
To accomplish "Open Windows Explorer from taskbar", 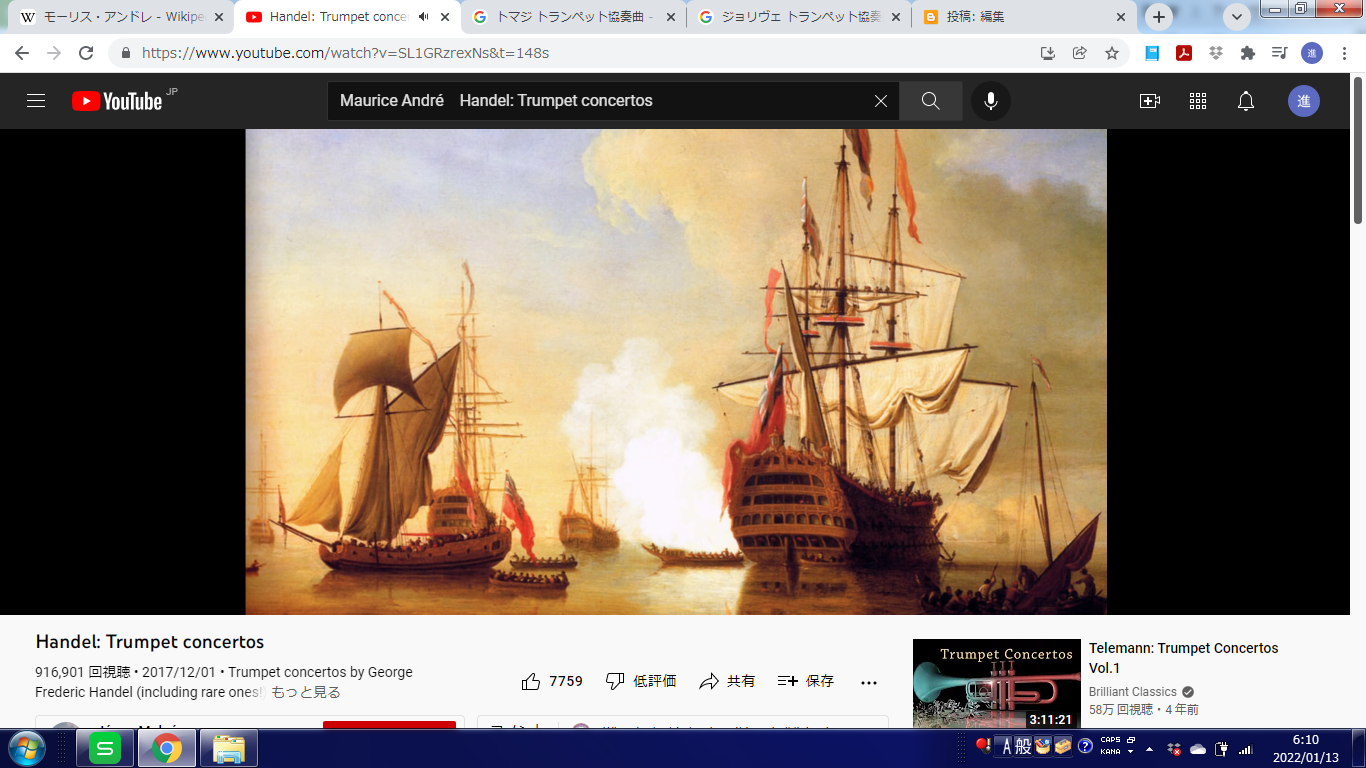I will tap(229, 748).
